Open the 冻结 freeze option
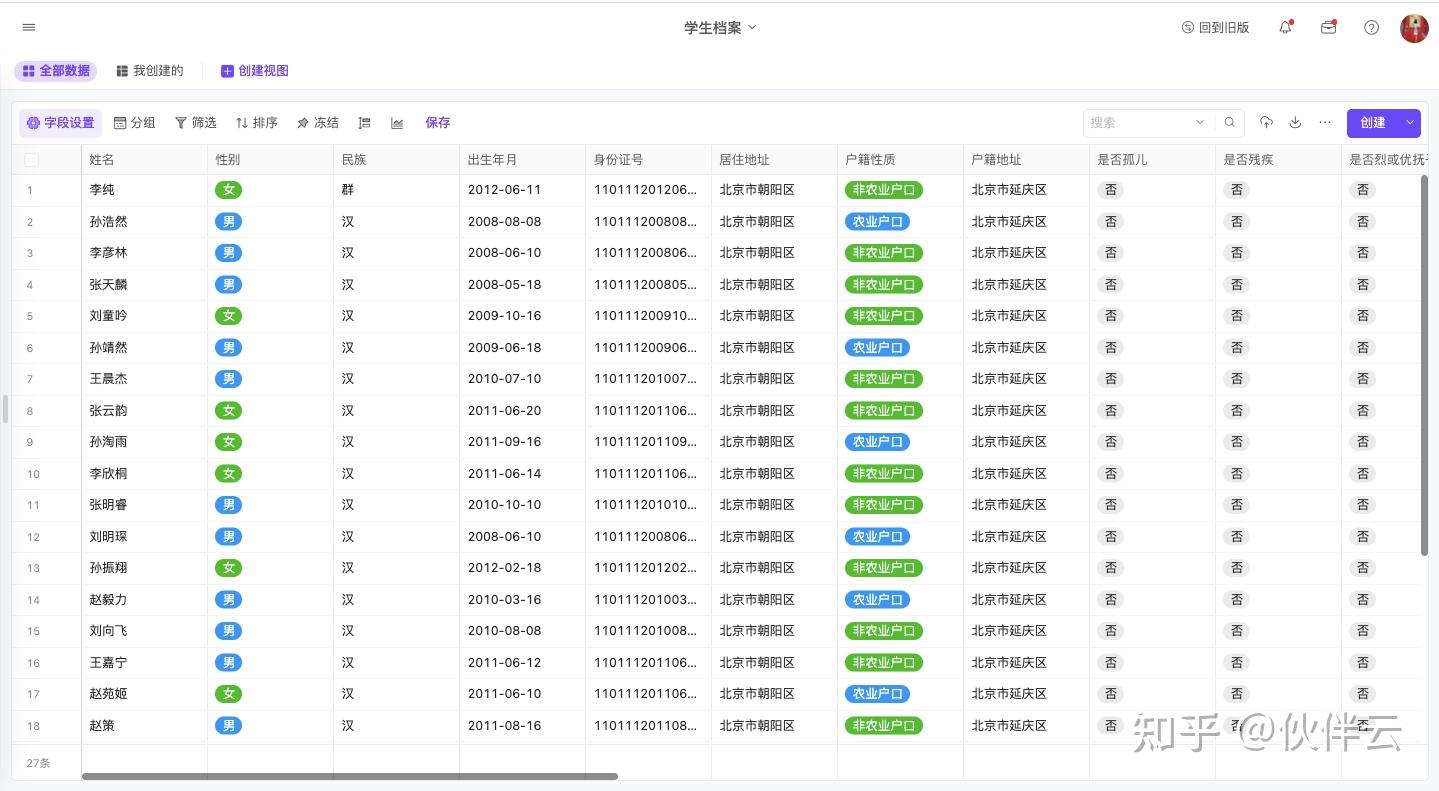 (x=318, y=123)
